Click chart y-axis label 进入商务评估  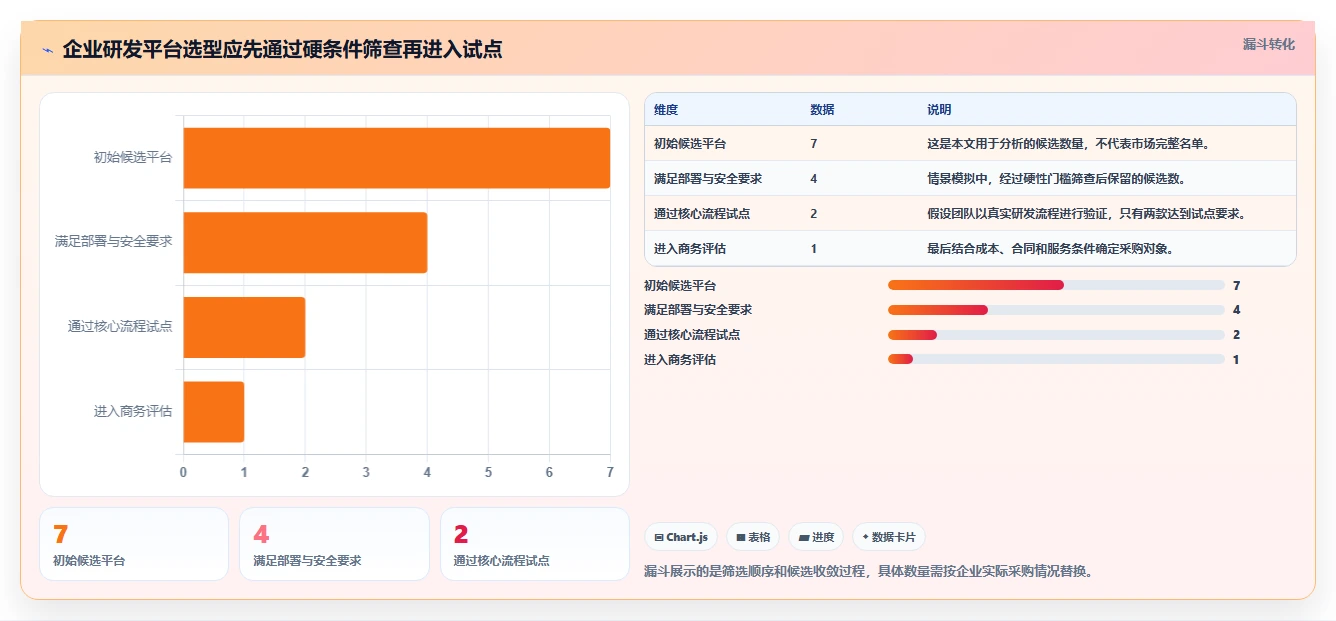pos(133,411)
